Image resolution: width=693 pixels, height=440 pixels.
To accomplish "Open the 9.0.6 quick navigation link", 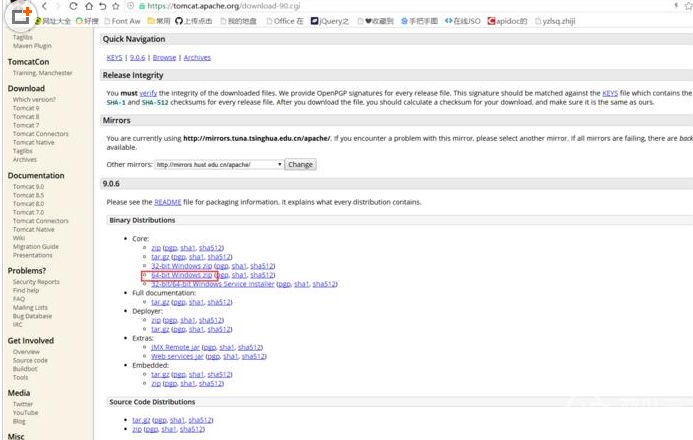I will (137, 57).
